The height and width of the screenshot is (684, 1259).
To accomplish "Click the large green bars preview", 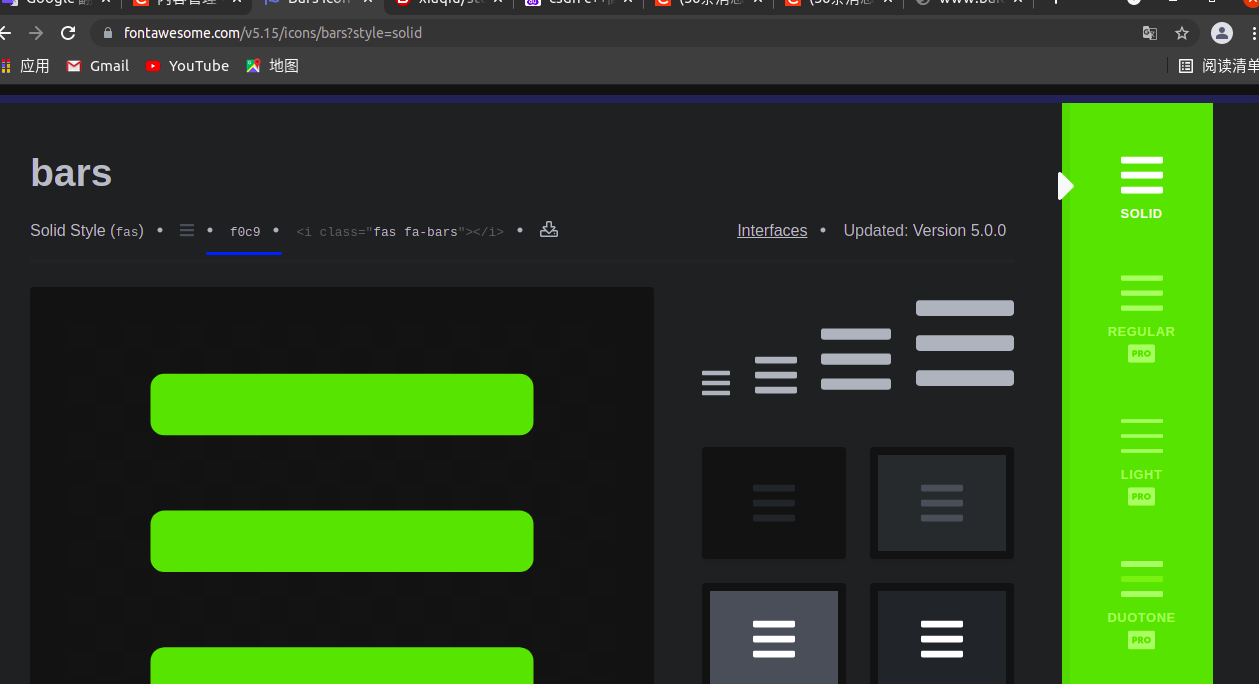I will point(342,486).
